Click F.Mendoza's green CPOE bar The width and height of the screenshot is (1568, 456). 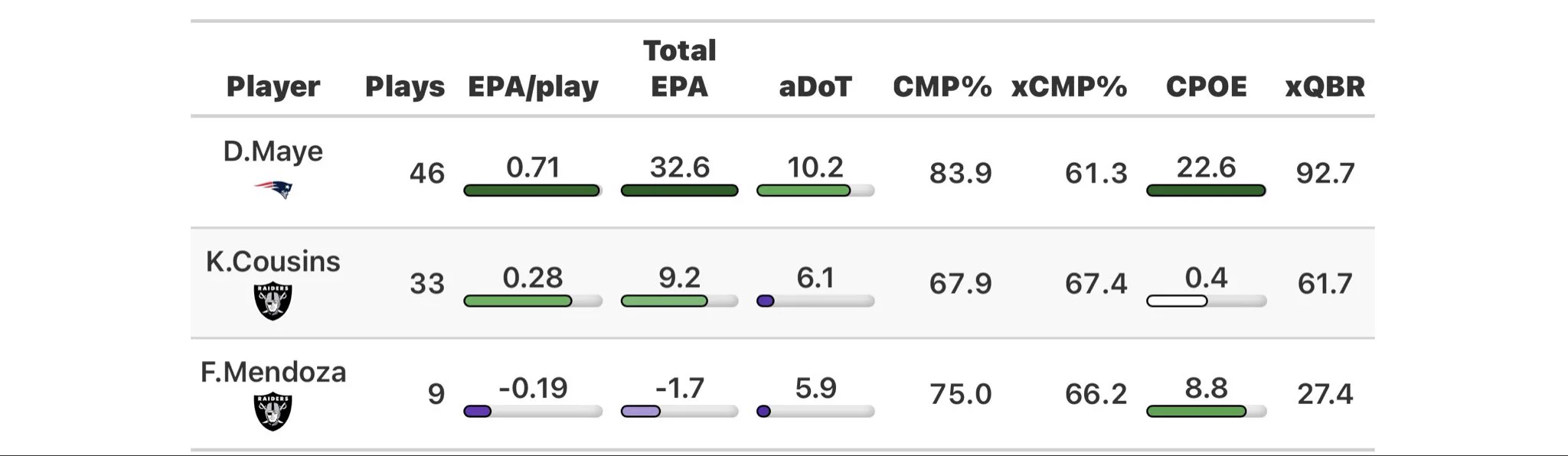click(1196, 412)
